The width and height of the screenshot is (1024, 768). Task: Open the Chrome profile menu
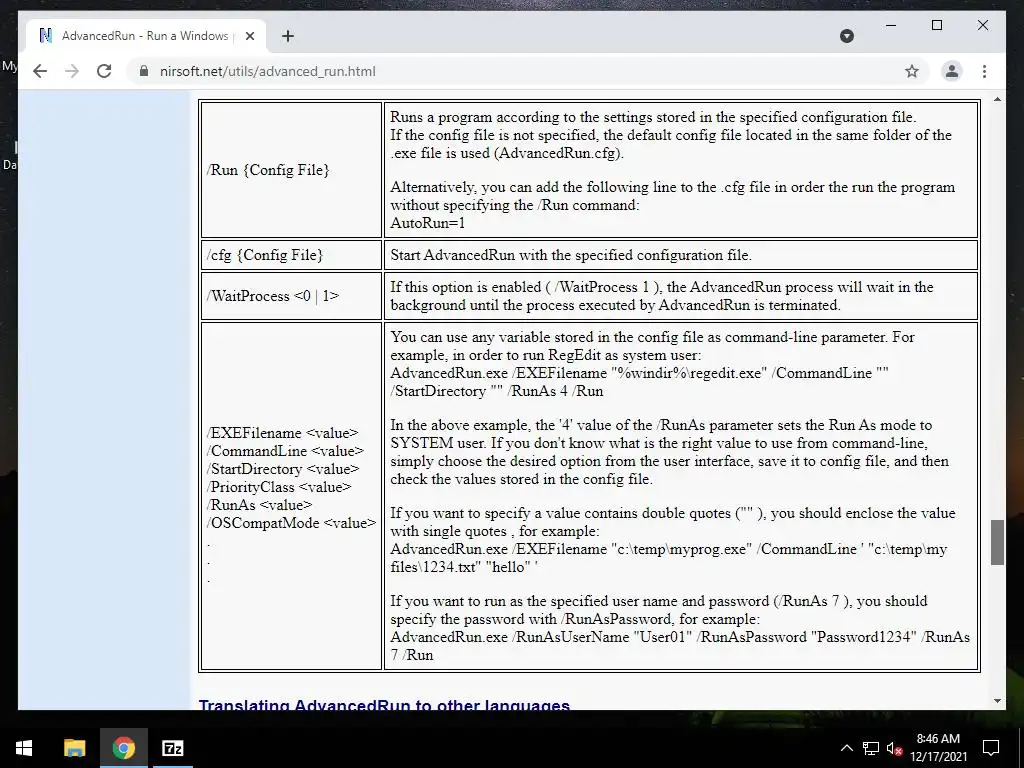[x=952, y=71]
